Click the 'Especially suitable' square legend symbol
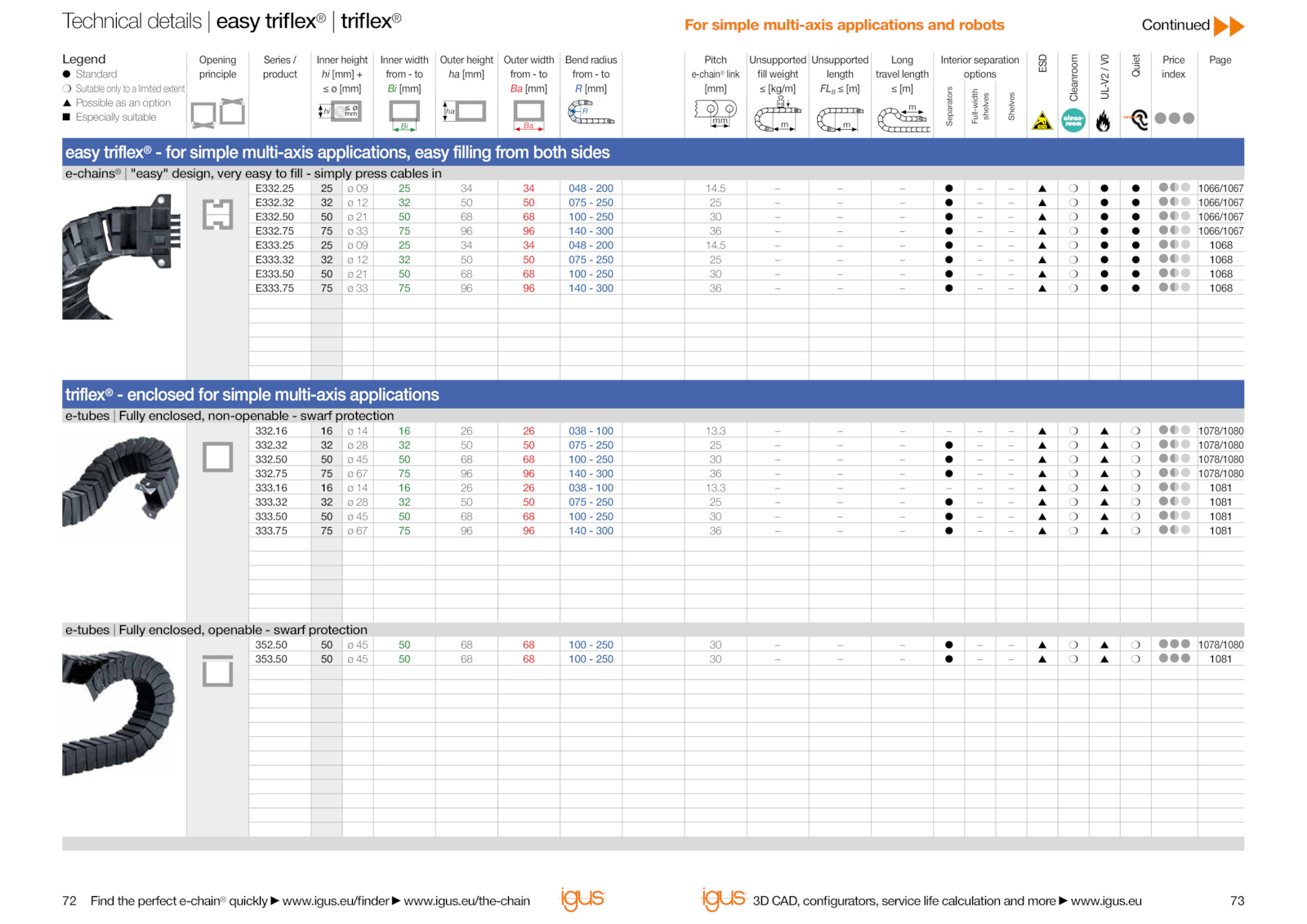Image resolution: width=1307 pixels, height=924 pixels. coord(67,117)
